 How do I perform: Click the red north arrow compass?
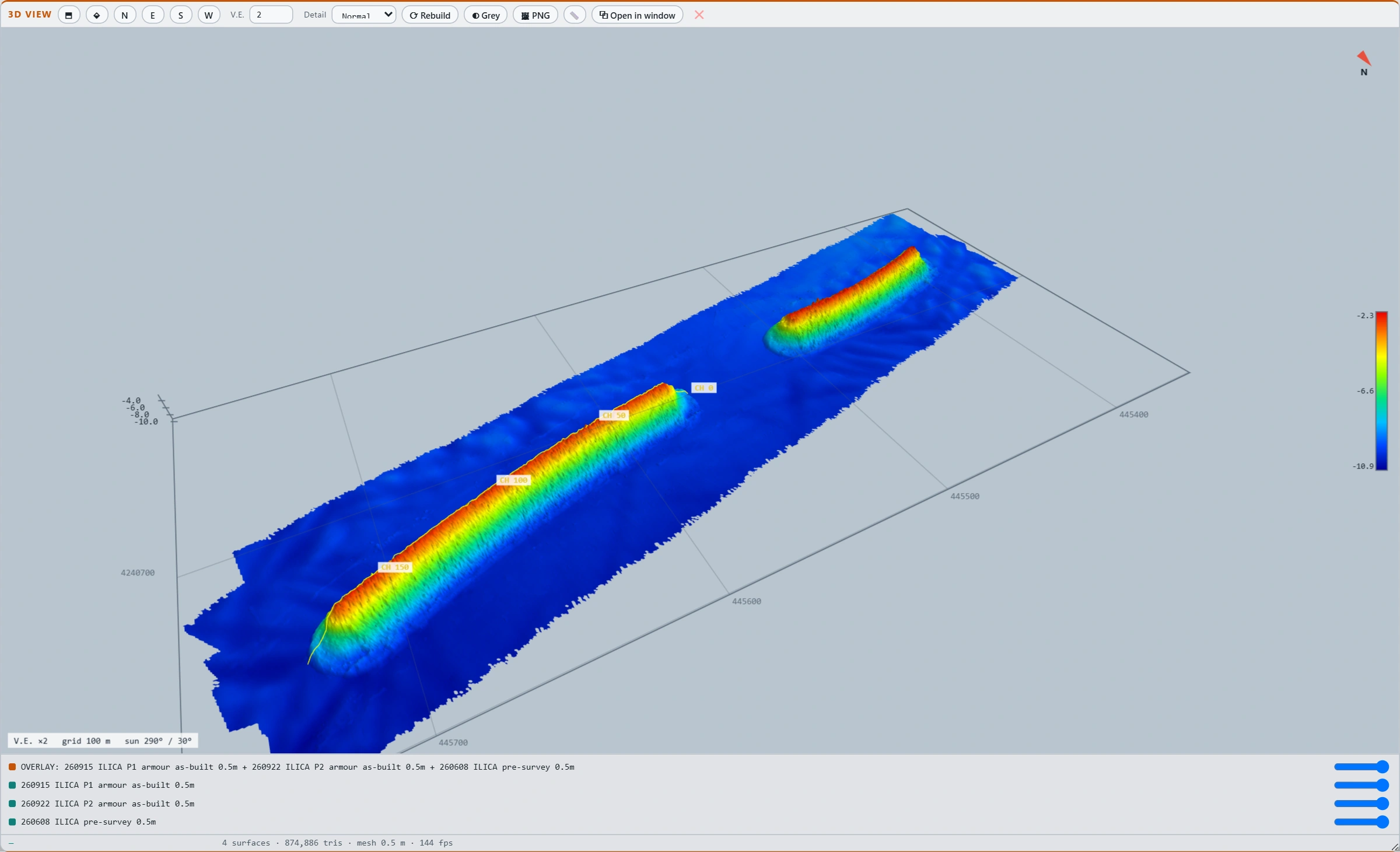pos(1364,58)
